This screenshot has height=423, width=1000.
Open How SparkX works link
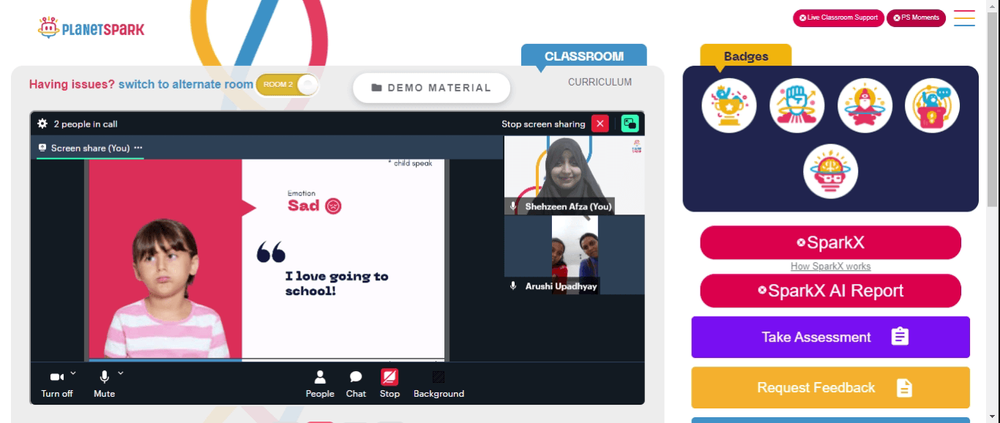click(830, 266)
